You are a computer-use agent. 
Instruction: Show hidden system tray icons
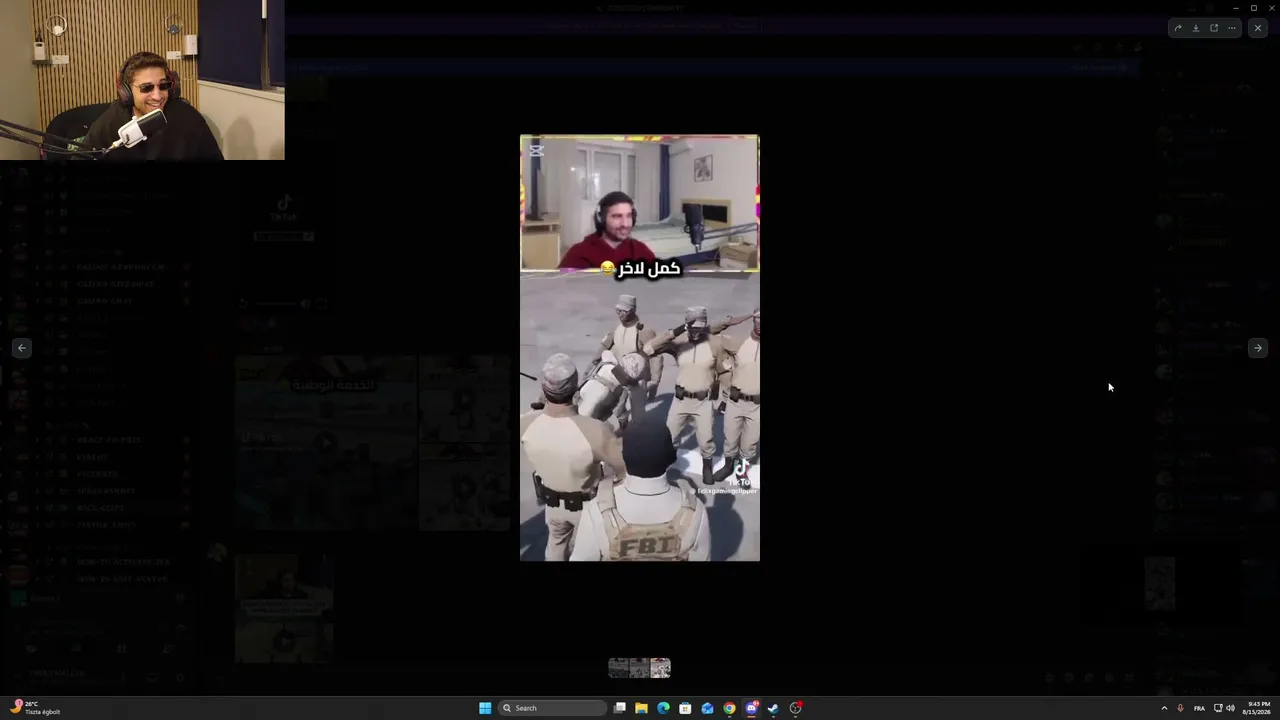tap(1164, 708)
